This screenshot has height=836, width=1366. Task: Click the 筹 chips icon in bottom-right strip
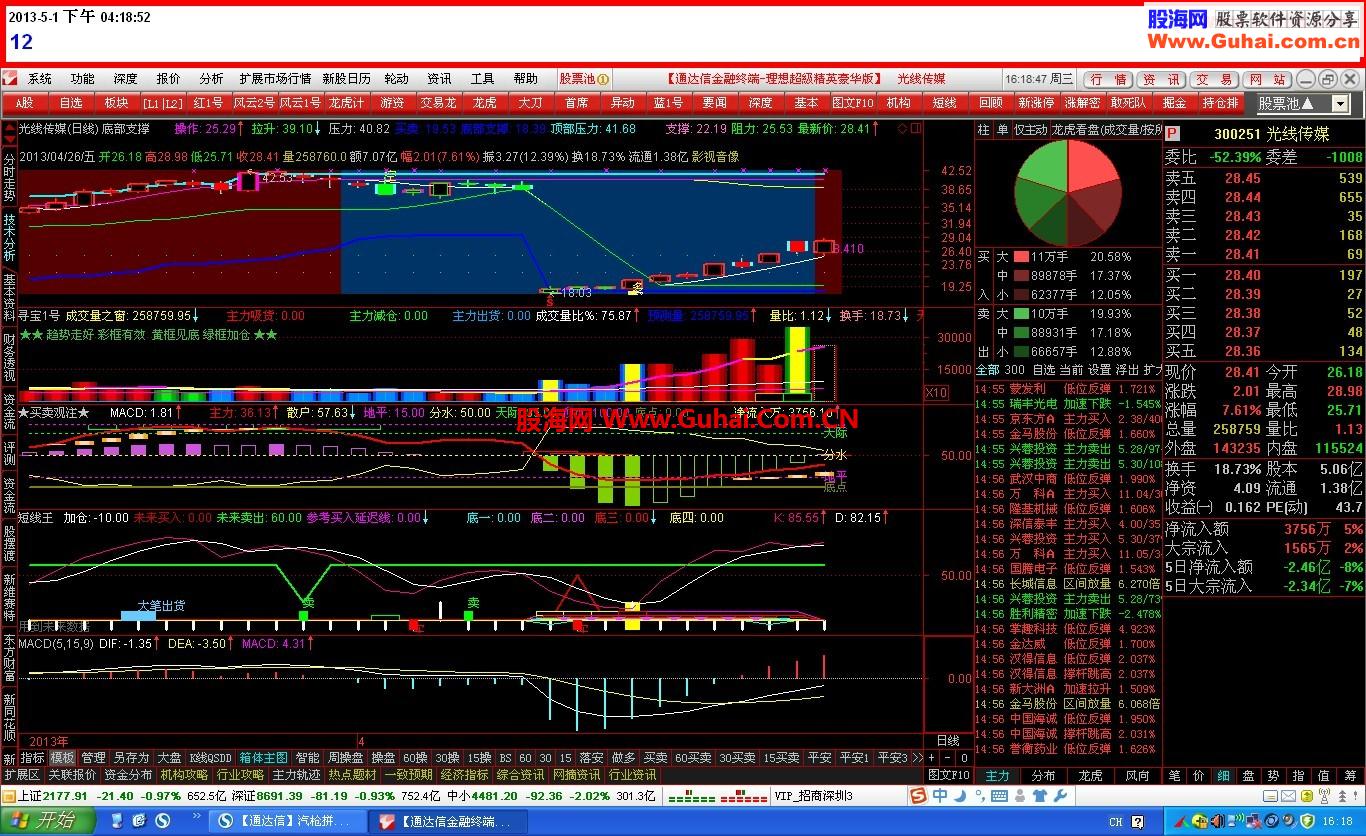(1349, 775)
